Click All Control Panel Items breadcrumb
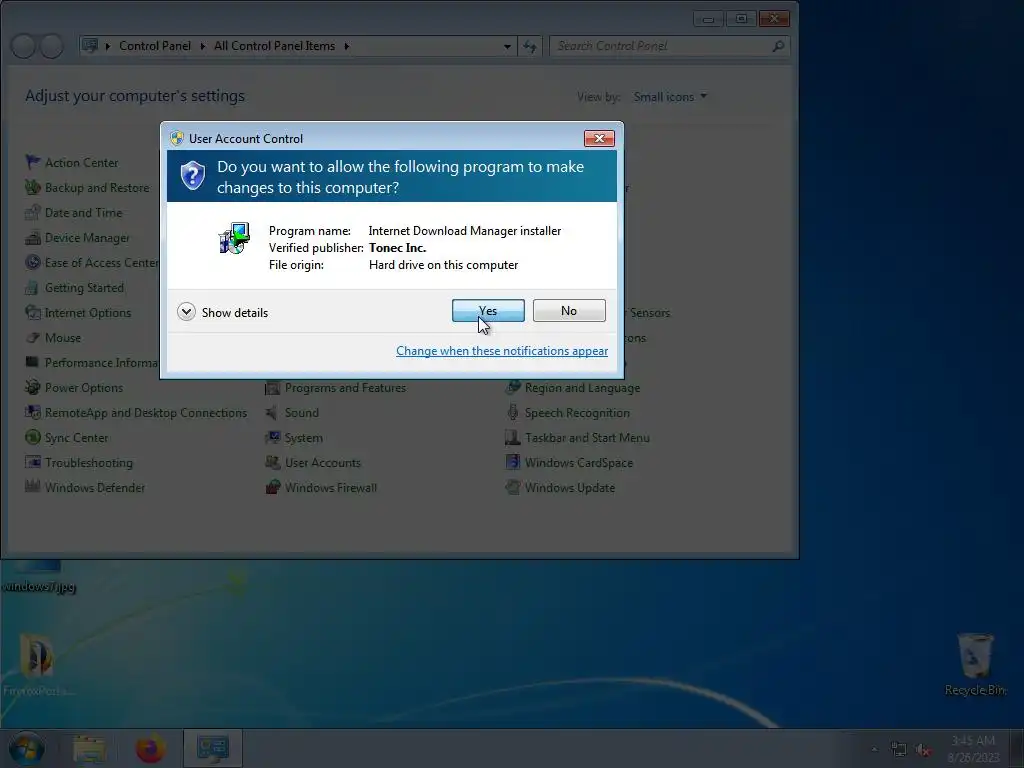 274,46
